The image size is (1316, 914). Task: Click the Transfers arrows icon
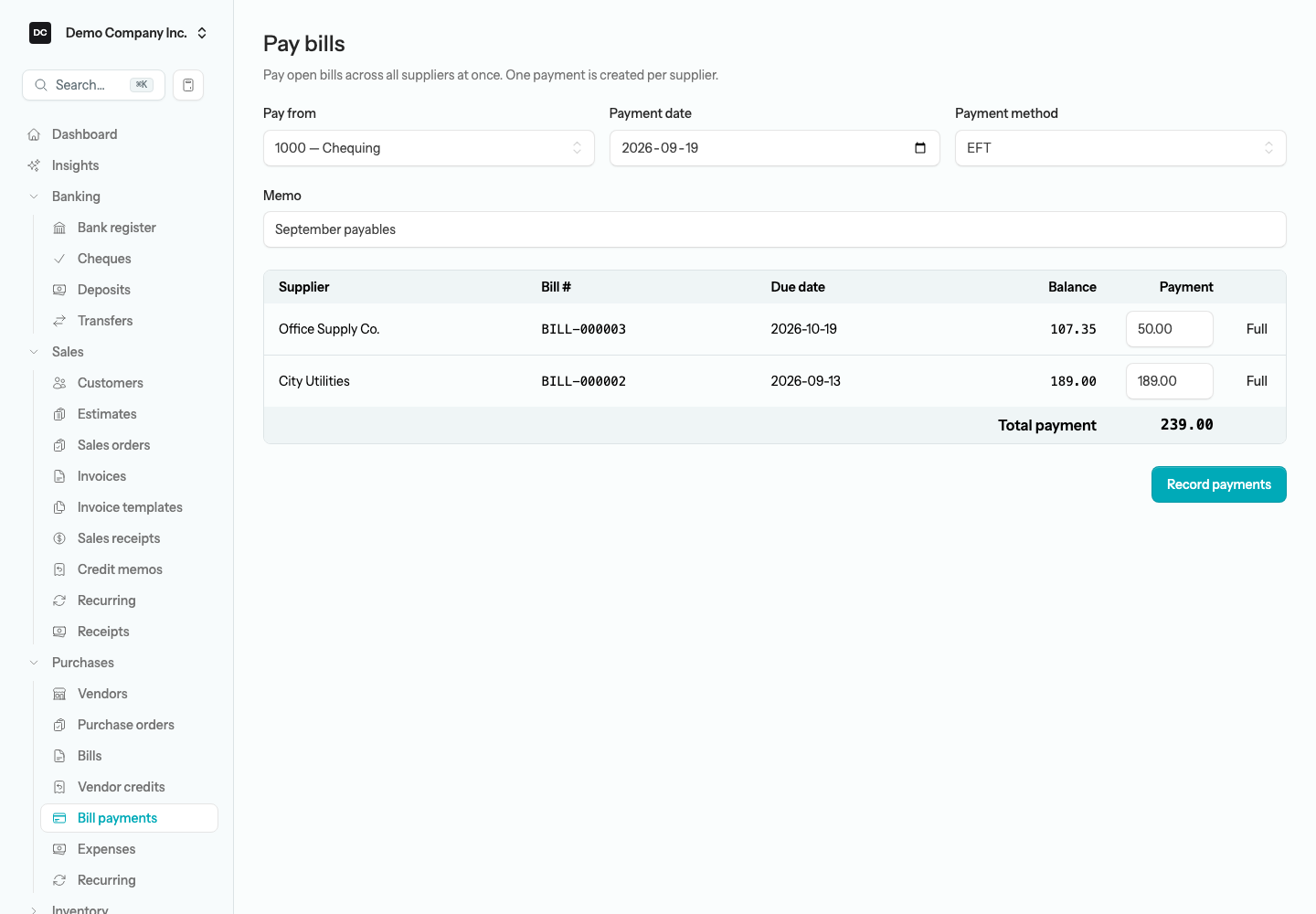click(59, 321)
